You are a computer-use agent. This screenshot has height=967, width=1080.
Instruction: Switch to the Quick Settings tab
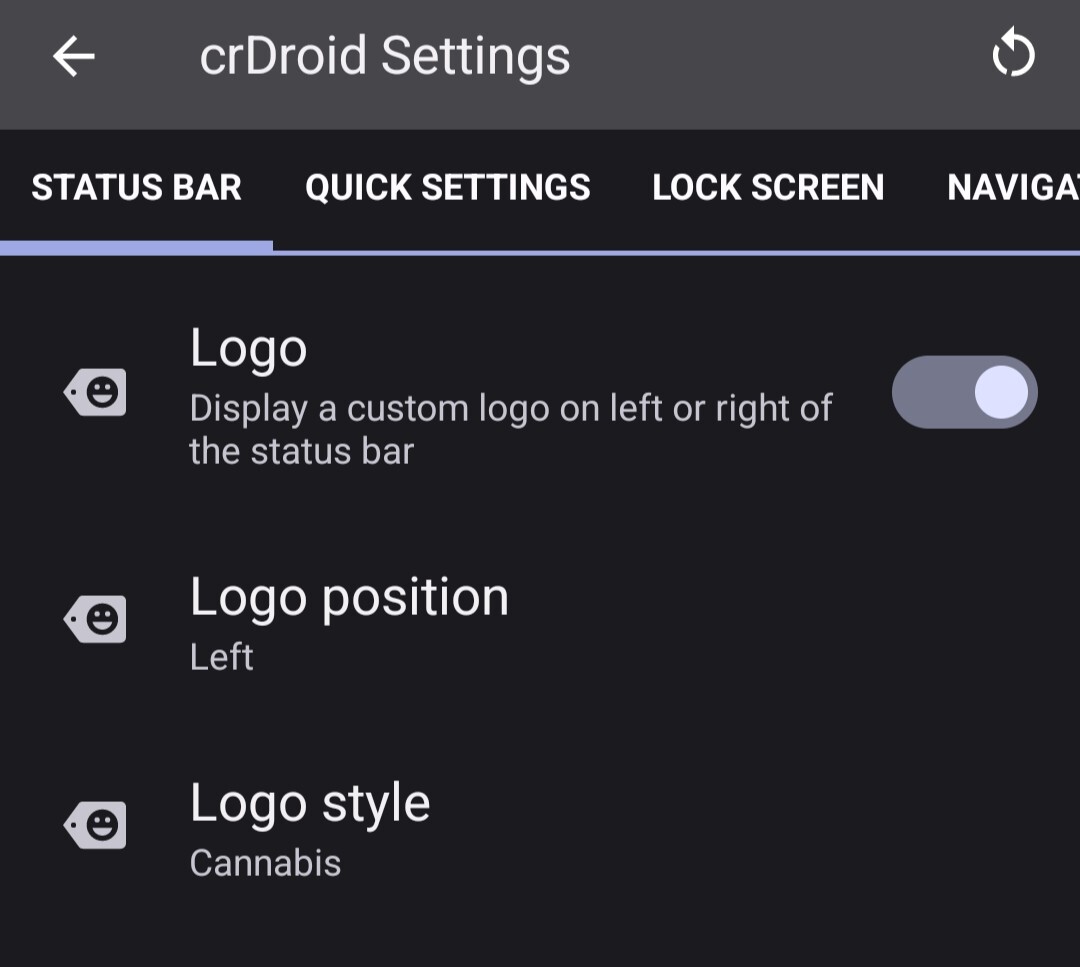click(x=448, y=187)
